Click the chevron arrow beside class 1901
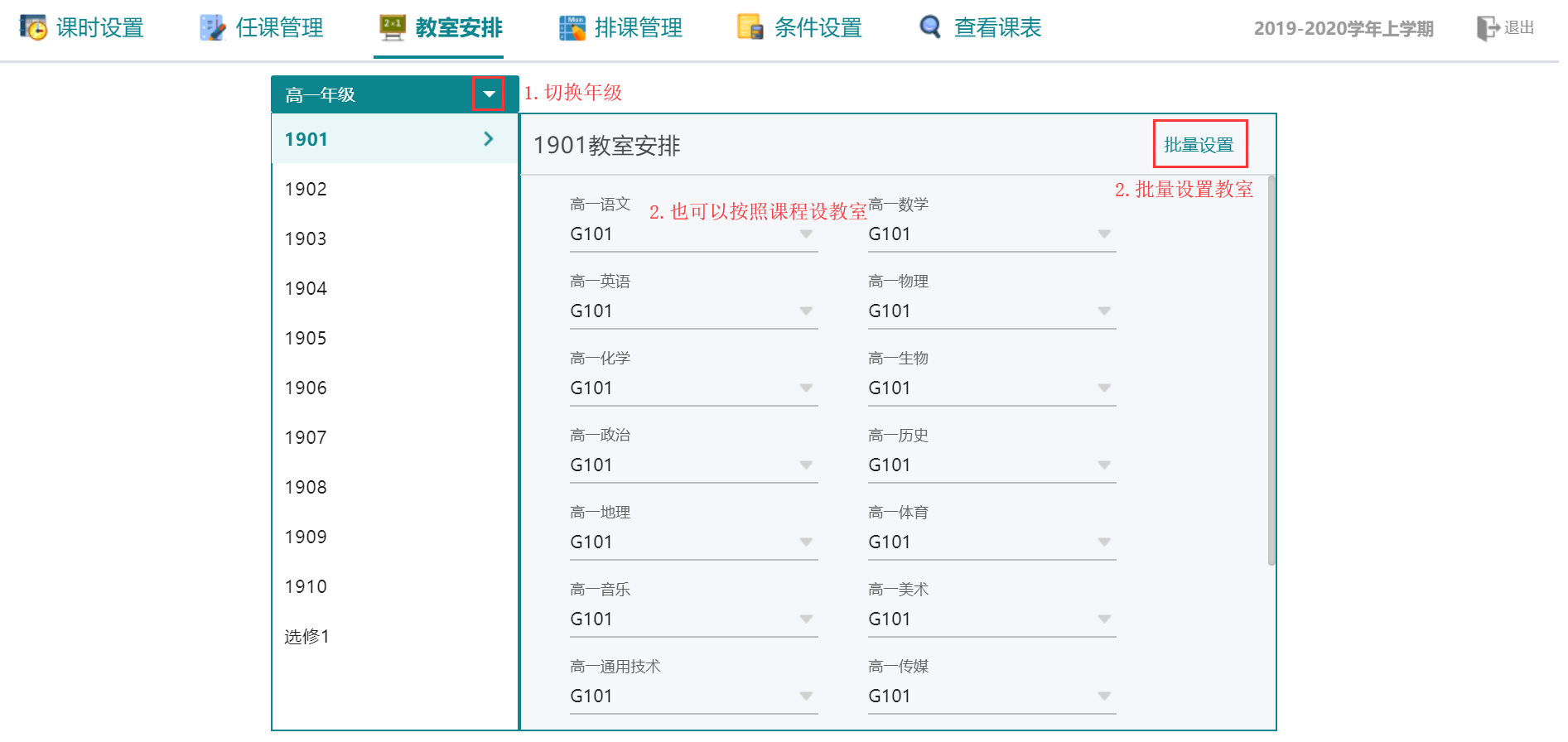 click(x=489, y=139)
